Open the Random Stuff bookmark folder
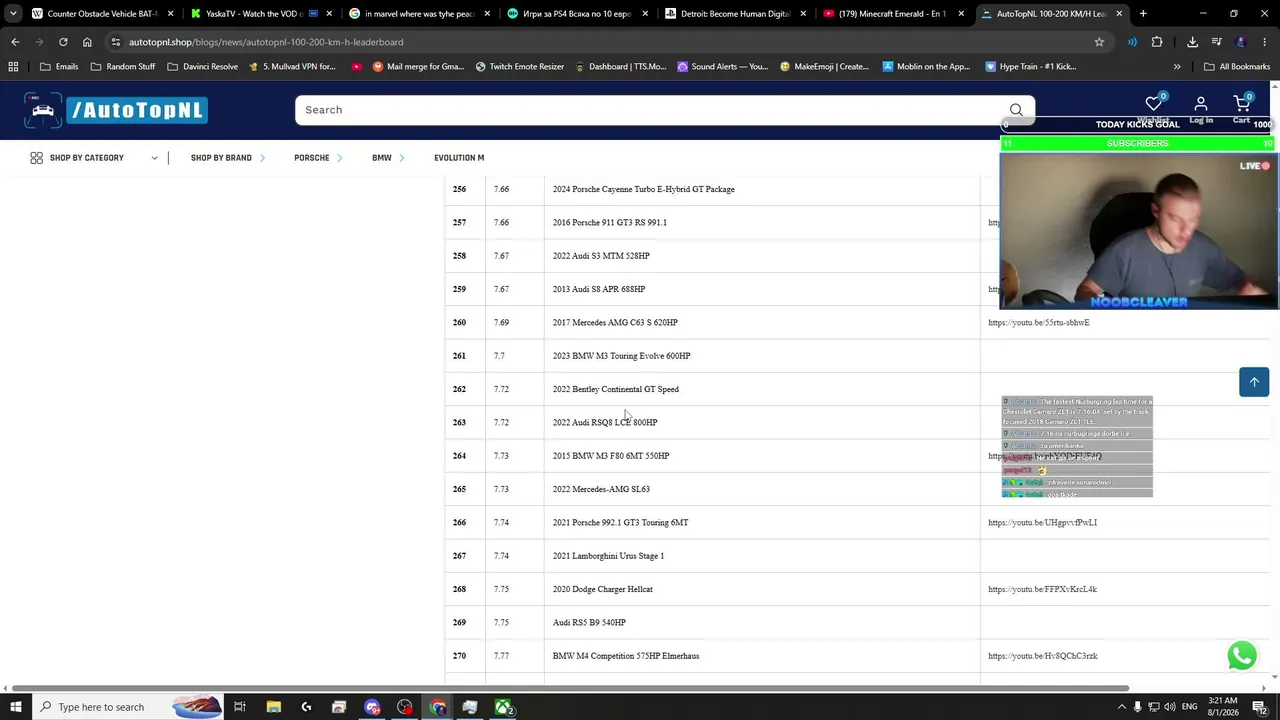The height and width of the screenshot is (720, 1280). [x=123, y=67]
